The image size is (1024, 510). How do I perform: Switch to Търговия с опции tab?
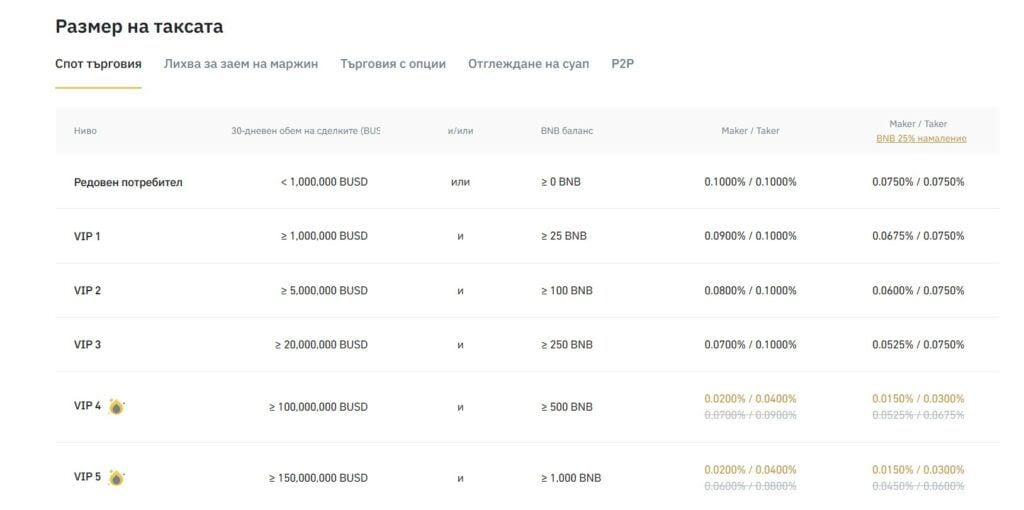click(x=393, y=64)
